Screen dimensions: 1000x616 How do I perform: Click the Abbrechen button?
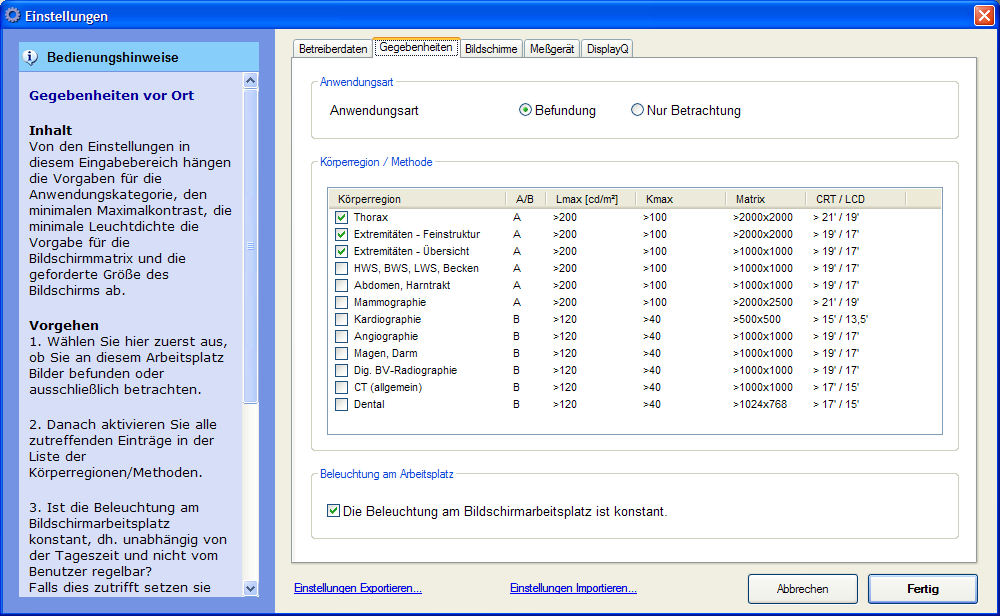coord(802,589)
